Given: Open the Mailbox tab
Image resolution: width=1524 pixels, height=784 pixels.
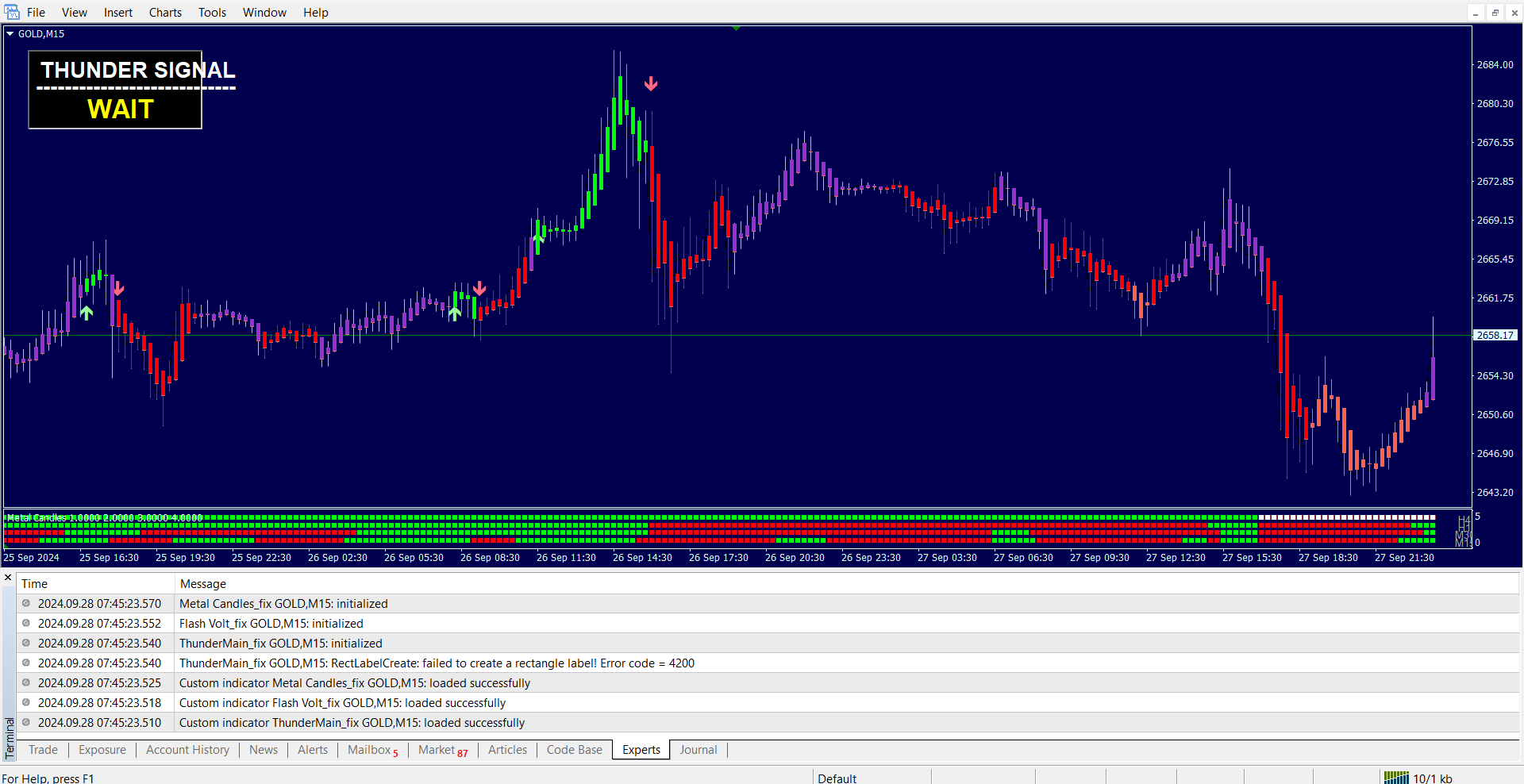Looking at the screenshot, I should coord(372,750).
